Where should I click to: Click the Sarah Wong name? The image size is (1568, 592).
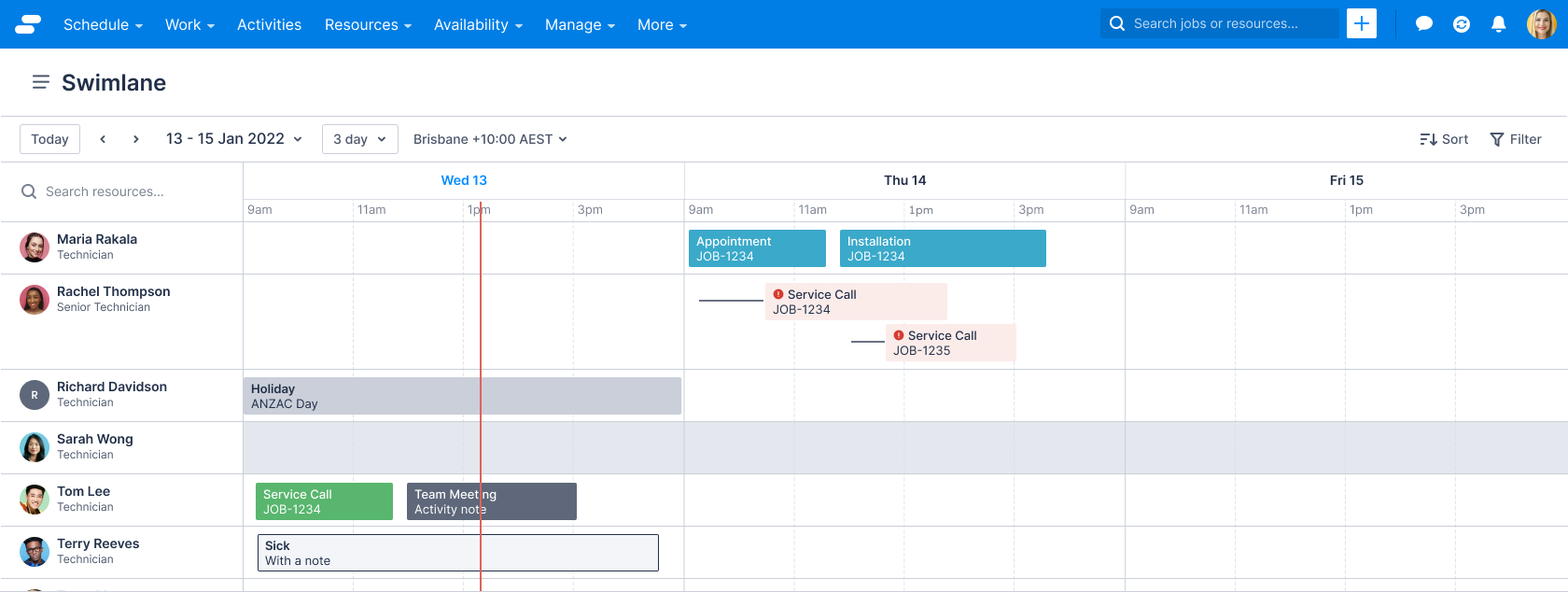[x=95, y=439]
